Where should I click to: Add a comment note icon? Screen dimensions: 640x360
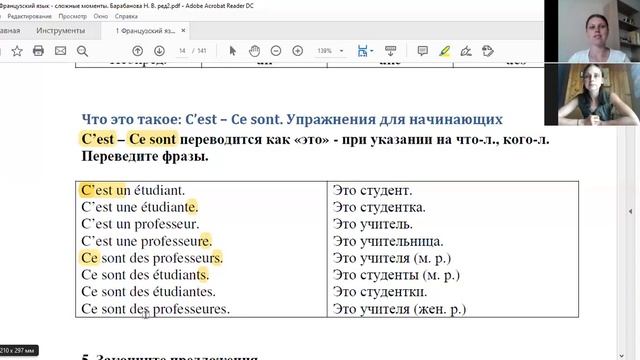pyautogui.click(x=422, y=51)
